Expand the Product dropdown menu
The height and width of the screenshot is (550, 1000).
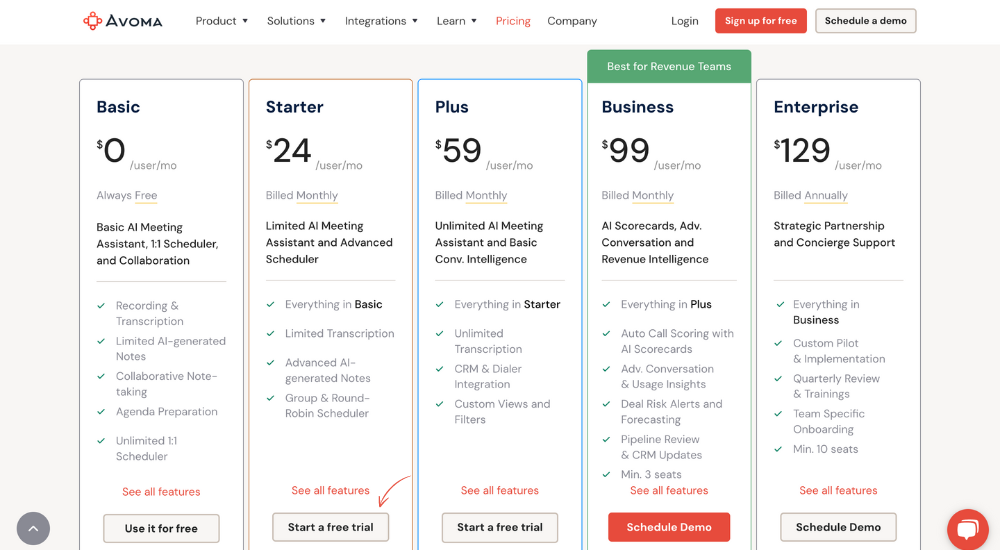pos(221,21)
